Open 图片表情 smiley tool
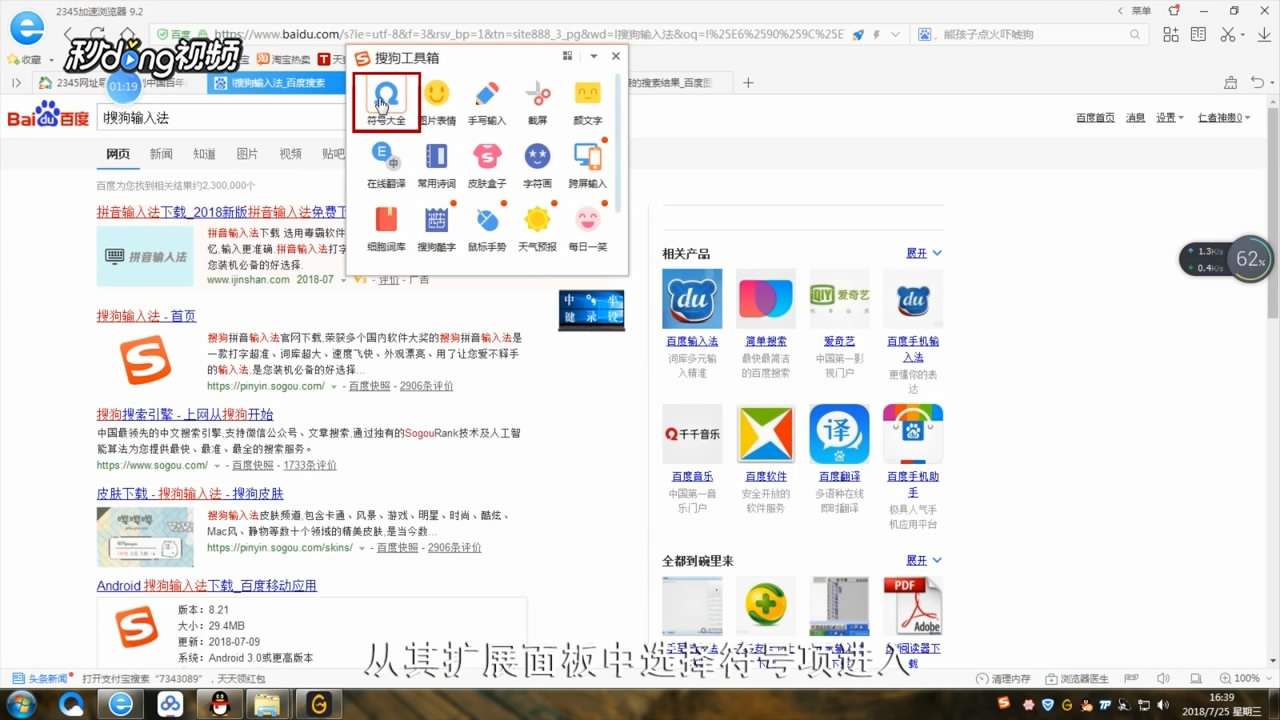The image size is (1280, 720). (436, 103)
